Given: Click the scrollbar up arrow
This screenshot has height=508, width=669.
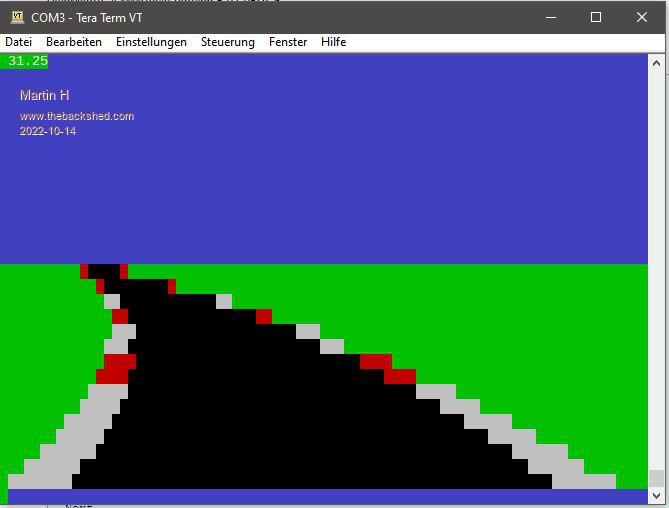Looking at the screenshot, I should tap(656, 63).
